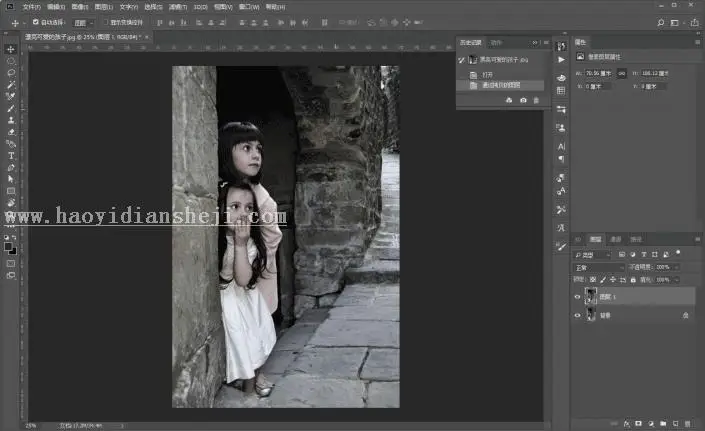Set history brush source beside snapshot

tap(461, 60)
